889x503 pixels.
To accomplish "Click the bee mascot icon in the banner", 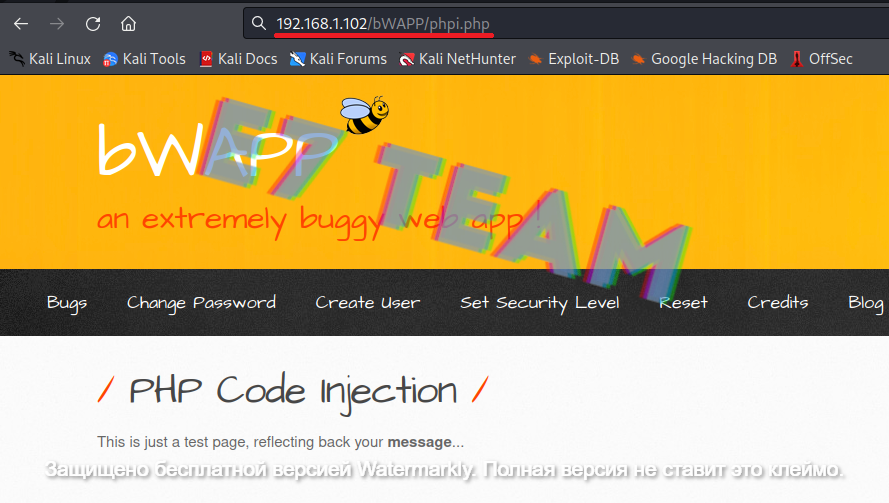I will [365, 115].
